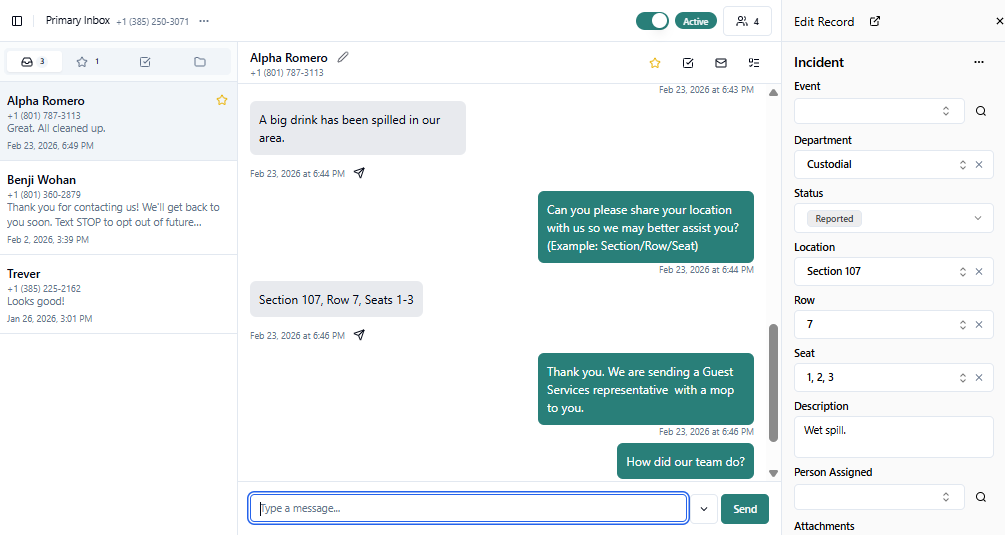Click the envelope icon in conversation header
1005x535 pixels.
coord(721,63)
